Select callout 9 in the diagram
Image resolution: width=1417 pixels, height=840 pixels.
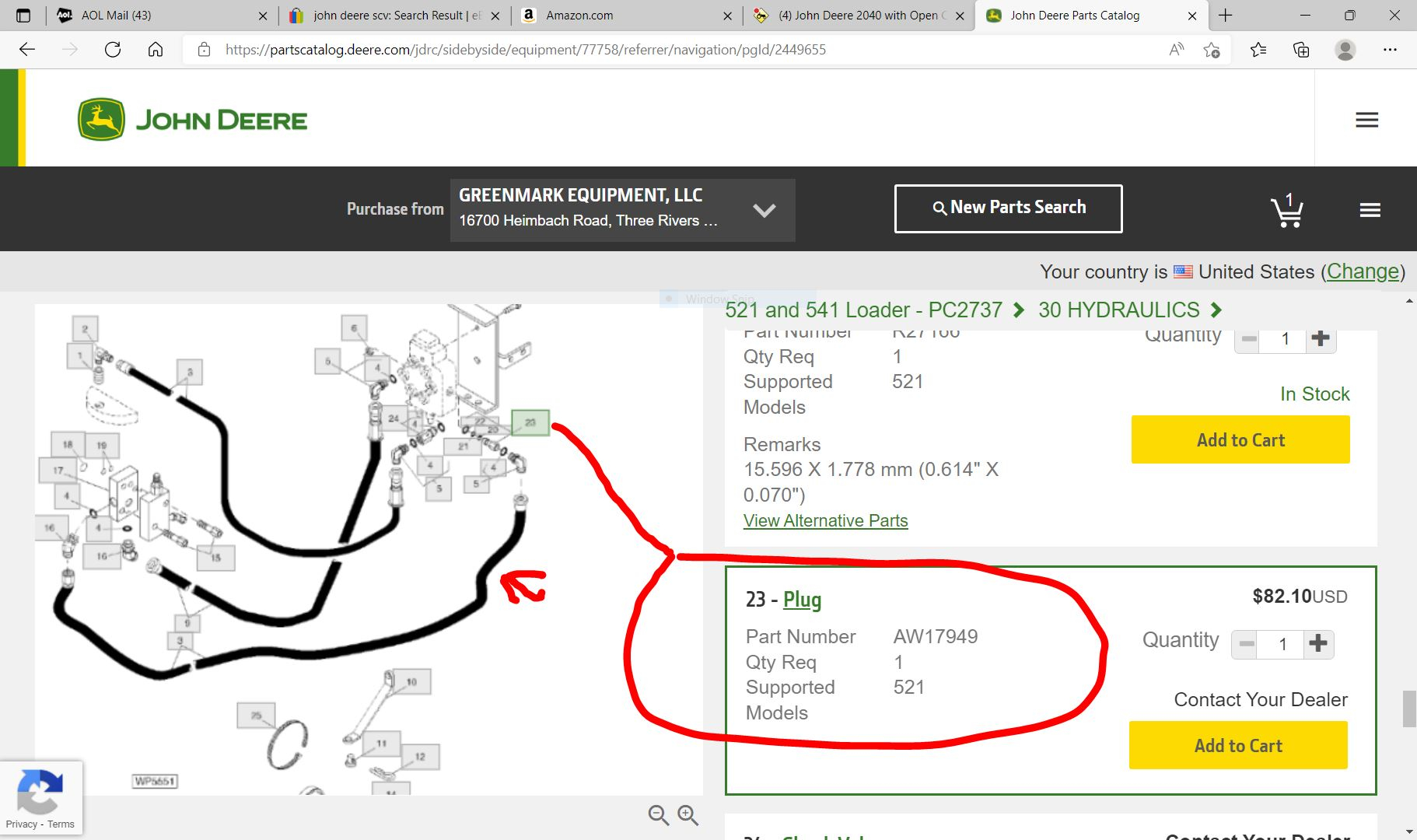(x=187, y=622)
